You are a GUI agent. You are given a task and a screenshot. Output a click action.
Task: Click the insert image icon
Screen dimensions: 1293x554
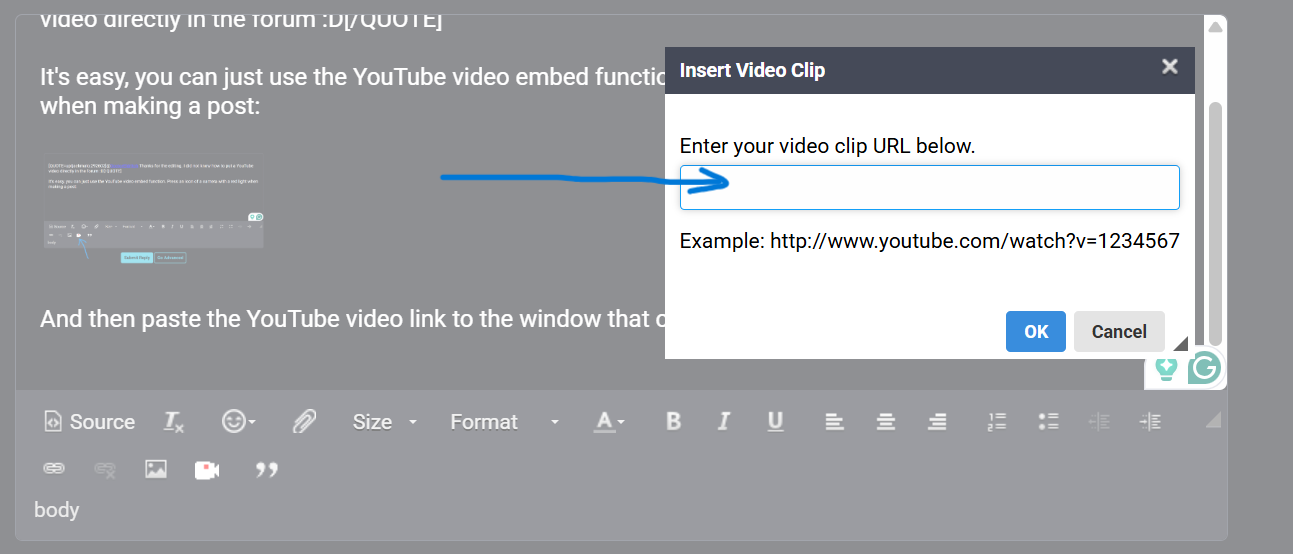point(155,469)
